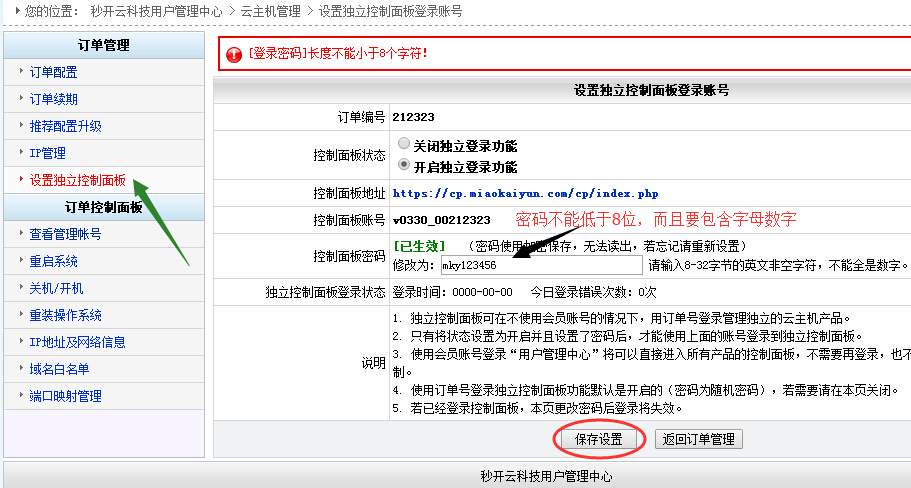Viewport: 911px width, 488px height.
Task: Open 端口映射管理 sidebar item
Action: (x=65, y=396)
